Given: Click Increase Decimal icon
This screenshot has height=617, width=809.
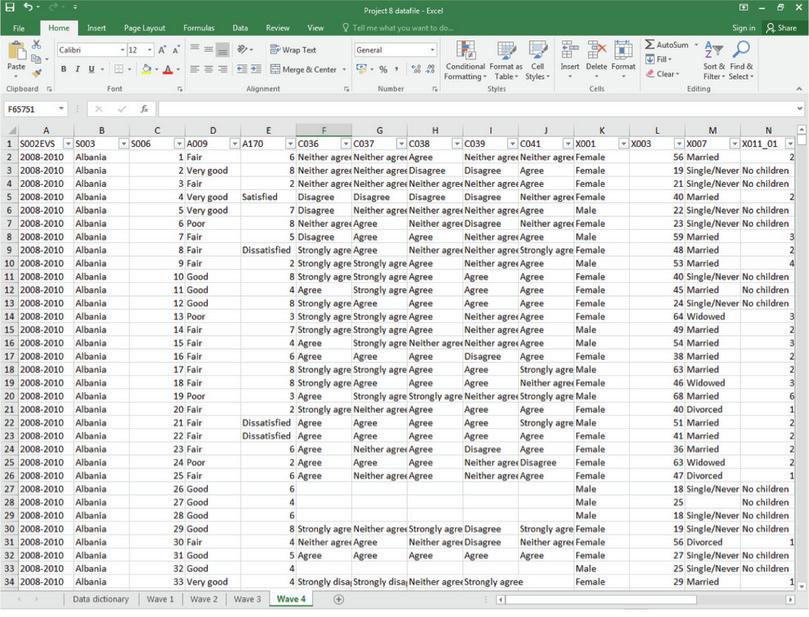Looking at the screenshot, I should click(416, 69).
